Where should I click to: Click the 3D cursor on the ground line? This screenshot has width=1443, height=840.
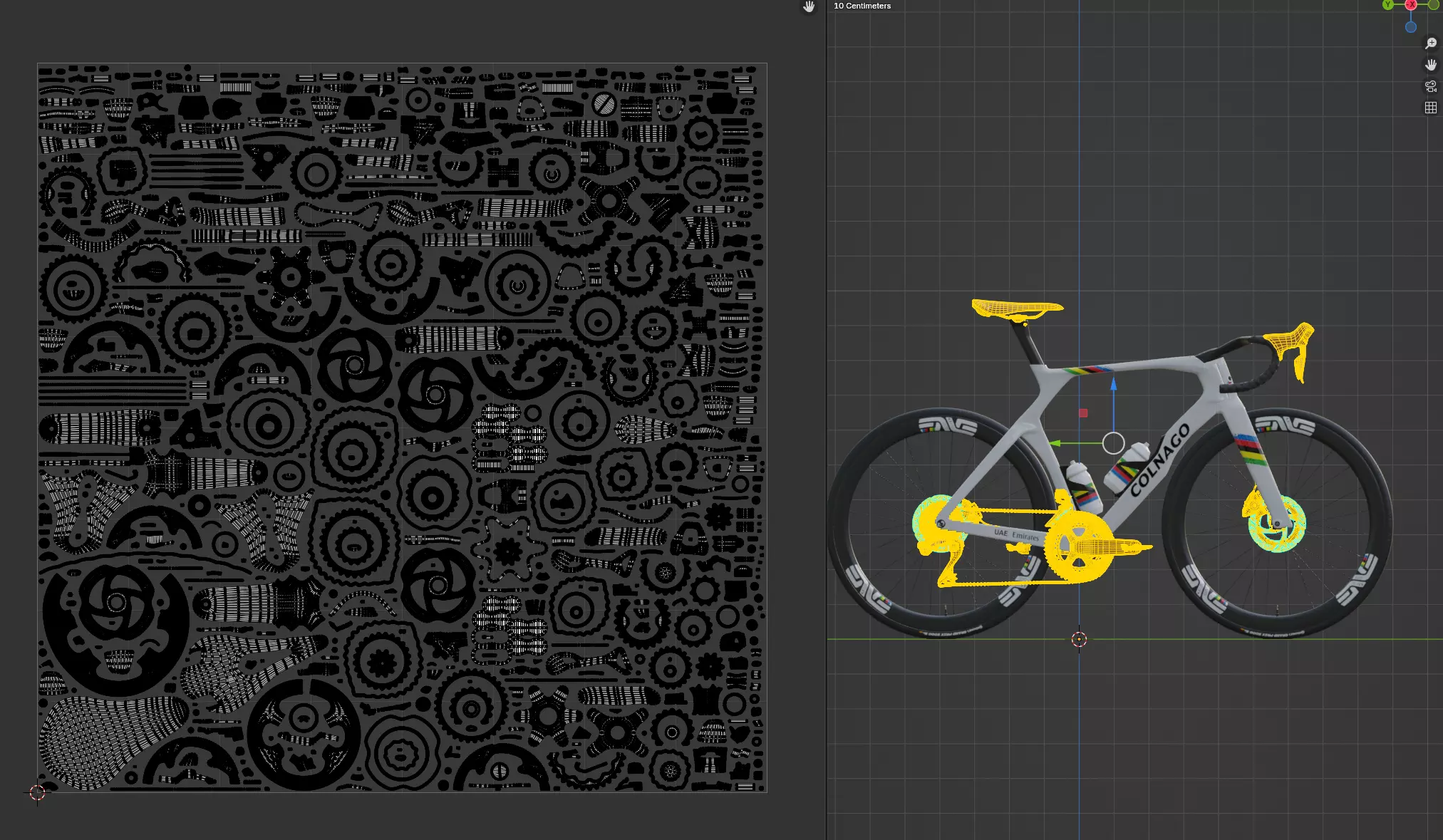coord(1079,639)
